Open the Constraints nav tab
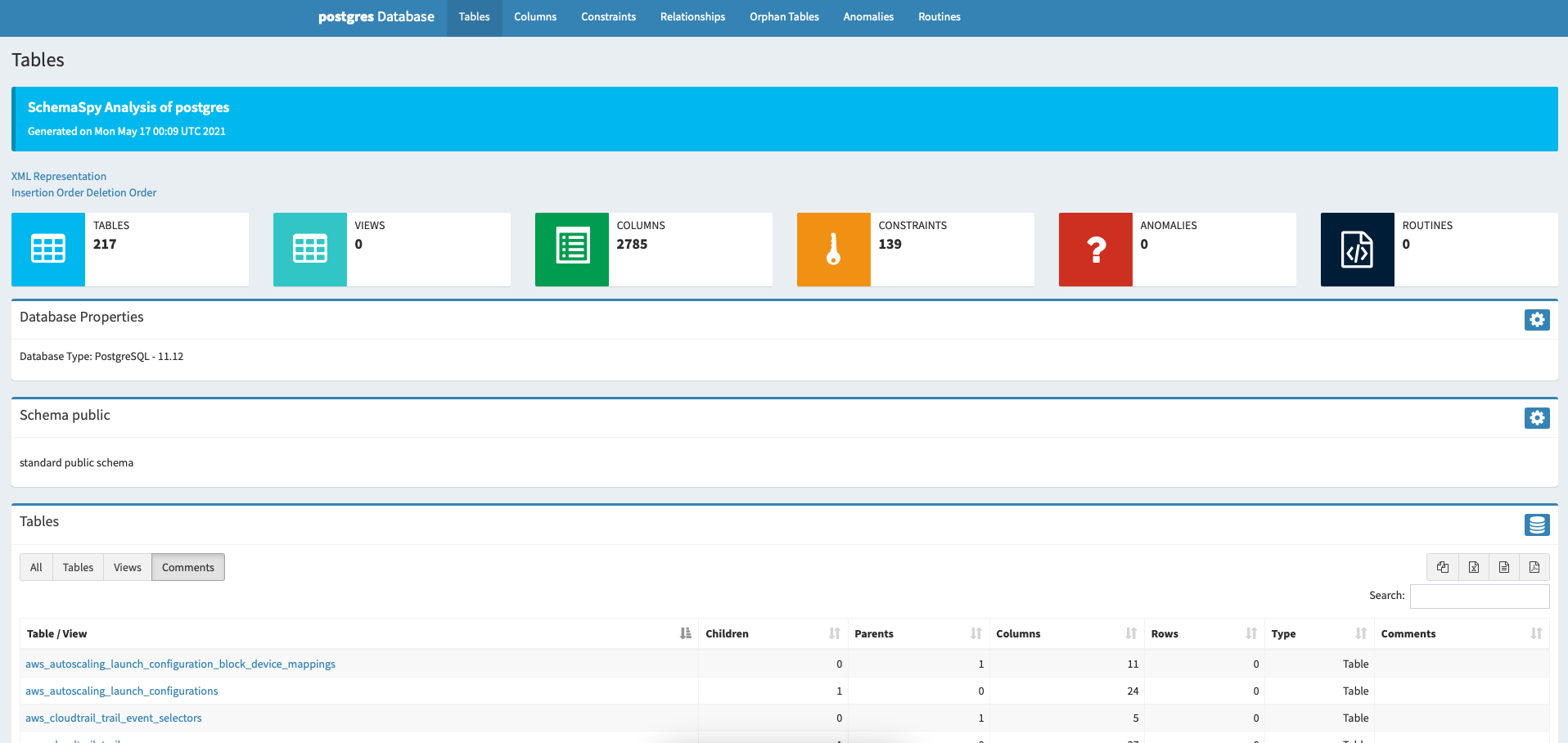The width and height of the screenshot is (1568, 743). point(608,17)
